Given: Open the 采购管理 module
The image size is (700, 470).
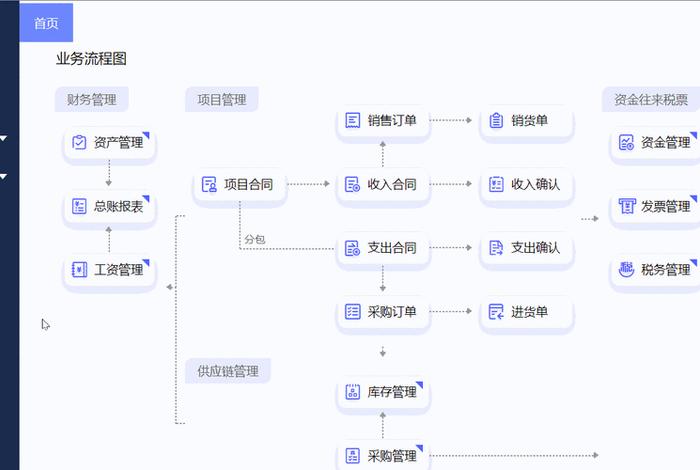Looking at the screenshot, I should [x=382, y=456].
